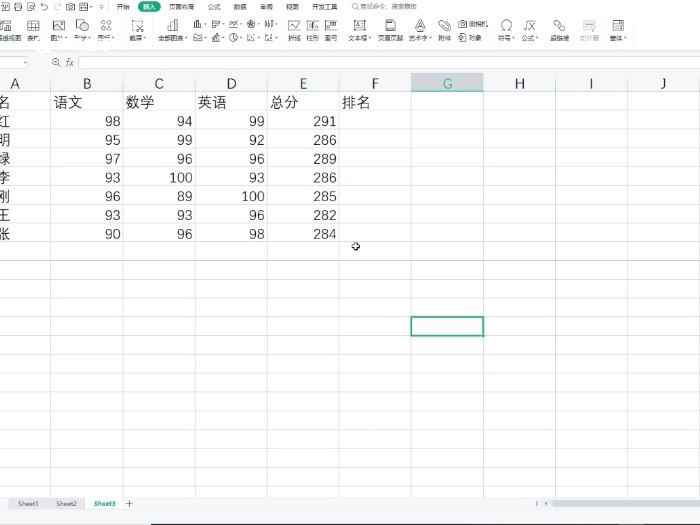Insert a pie chart from the ribbon
The height and width of the screenshot is (525, 700).
tap(233, 38)
